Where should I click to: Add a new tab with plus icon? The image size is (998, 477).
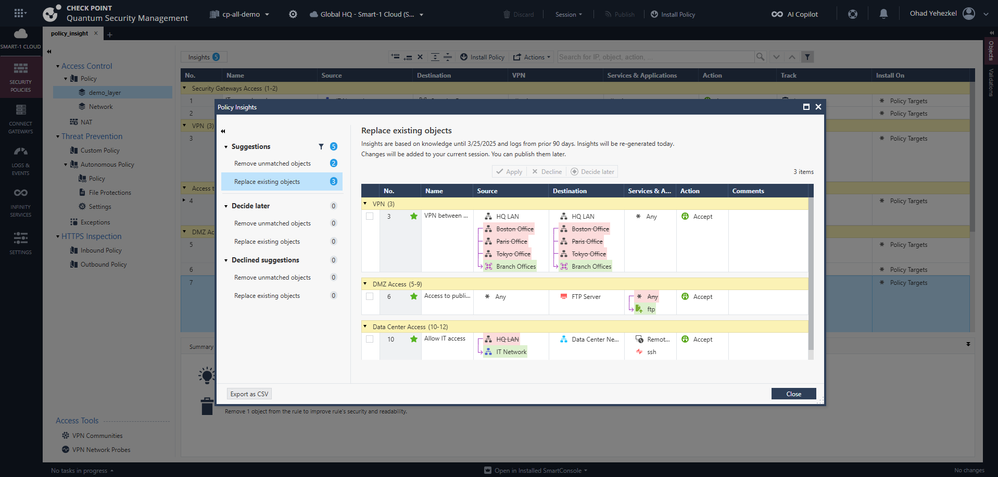(x=109, y=34)
